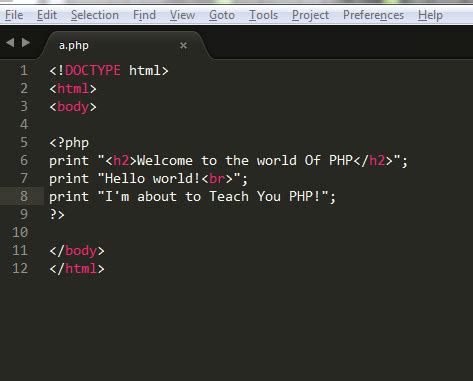The image size is (473, 381).
Task: Click the opening html tag on line 2
Action: pos(73,89)
